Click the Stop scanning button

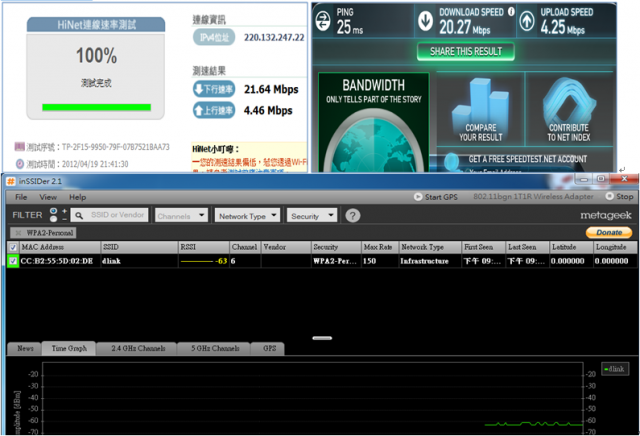620,196
